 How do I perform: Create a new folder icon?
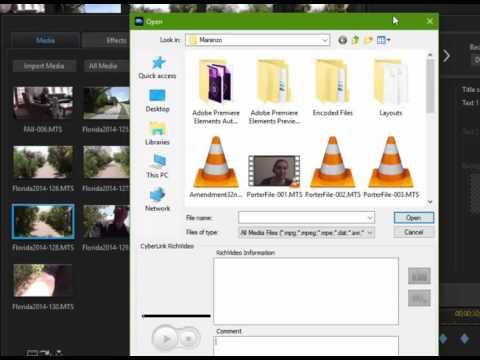pos(368,40)
